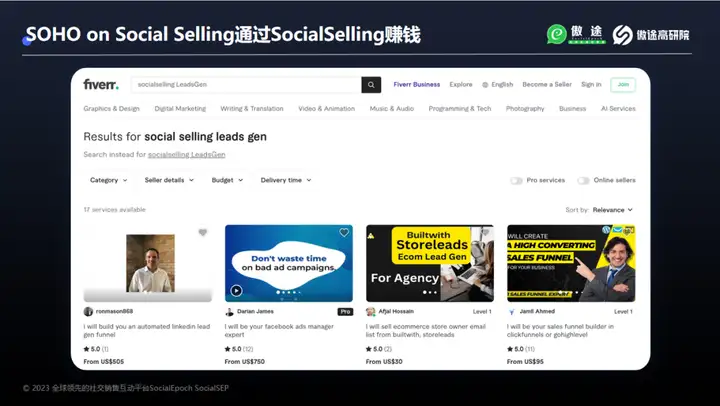This screenshot has height=406, width=720.
Task: Click price From US$95
Action: click(525, 362)
